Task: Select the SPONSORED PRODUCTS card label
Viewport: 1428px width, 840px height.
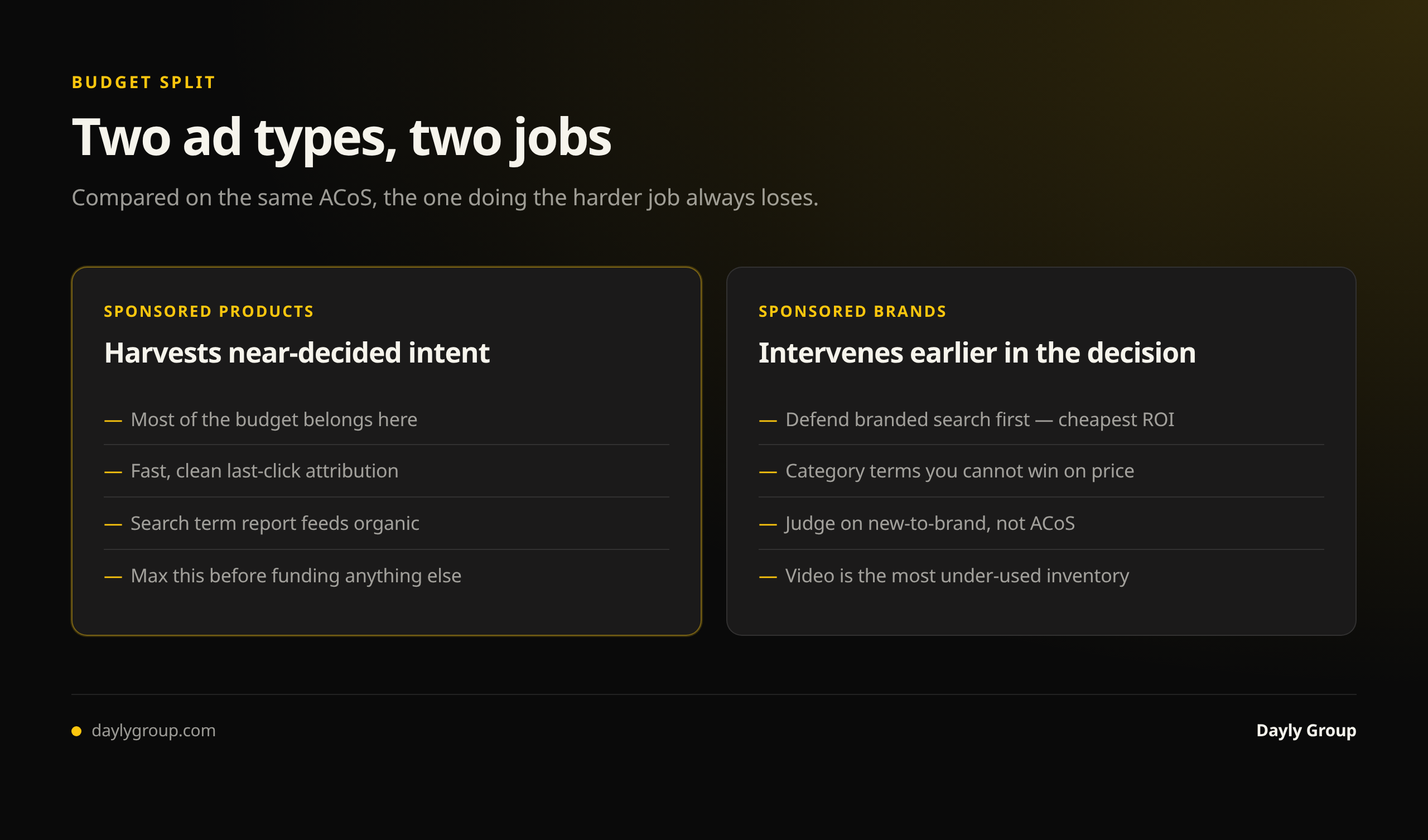Action: click(209, 312)
